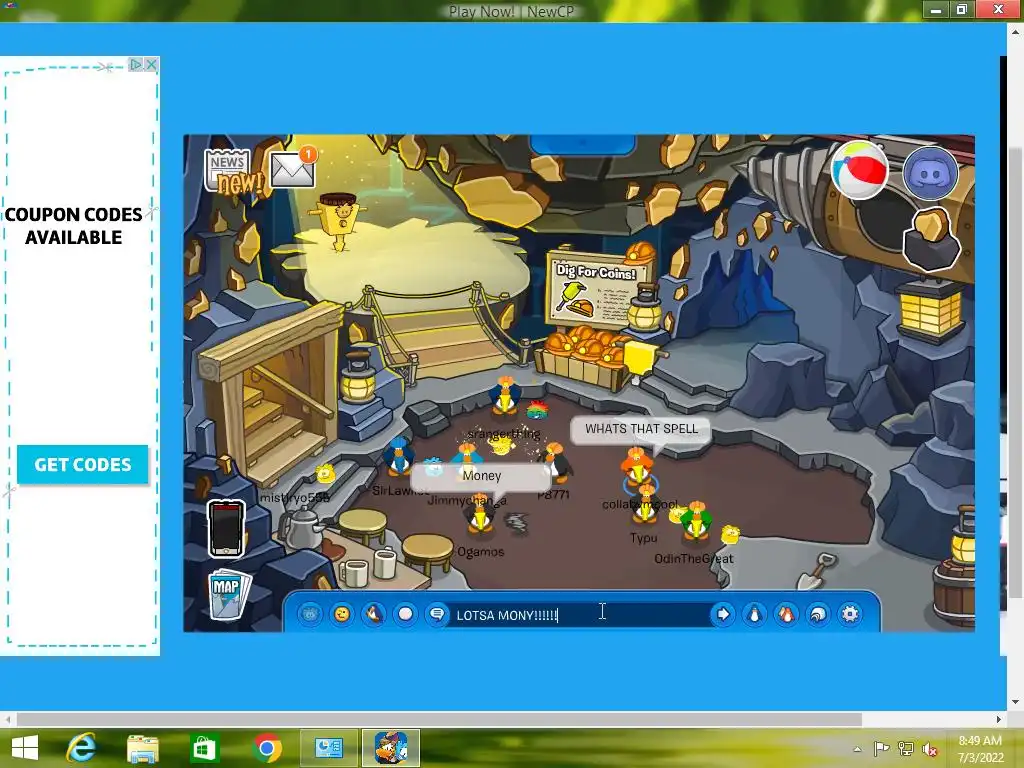The image size is (1024, 768).
Task: Click the beach ball icon
Action: point(859,170)
